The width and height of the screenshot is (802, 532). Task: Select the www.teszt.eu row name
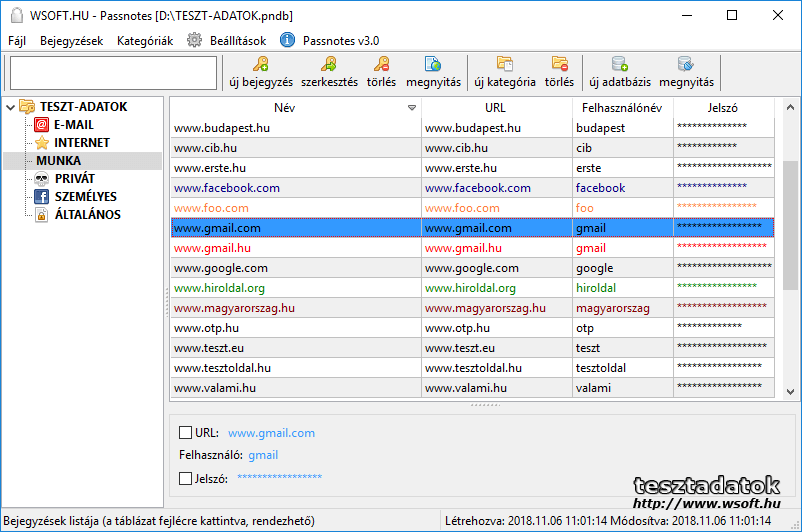tap(209, 347)
